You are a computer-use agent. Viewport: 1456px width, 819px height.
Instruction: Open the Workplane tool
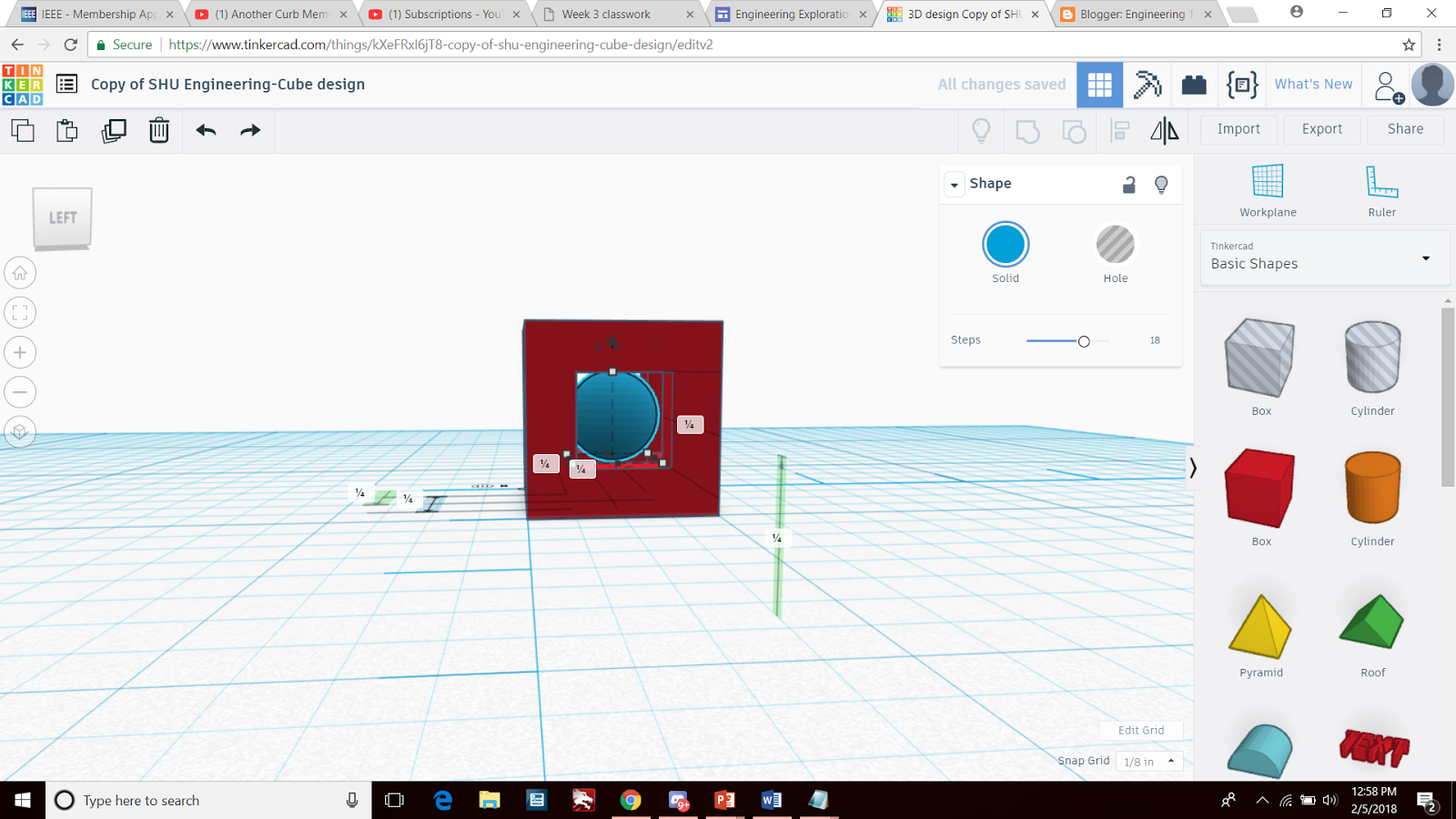(1268, 187)
